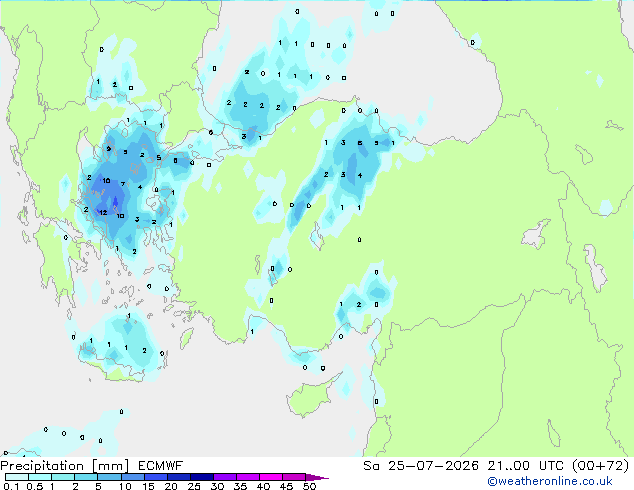634x490 pixels.
Task: Click the above-50 arrow tip of legend
Action: [317, 477]
